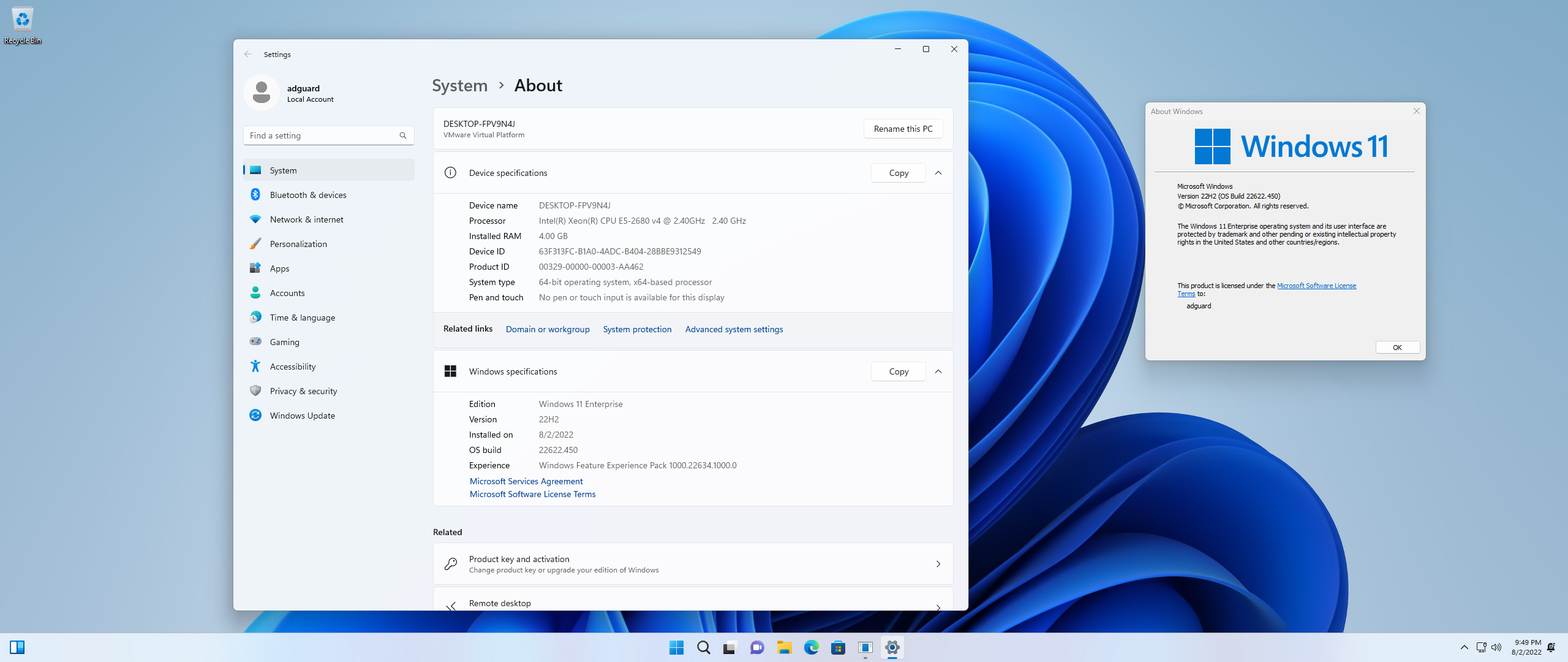Click the search magnifier in Find a setting

(402, 135)
